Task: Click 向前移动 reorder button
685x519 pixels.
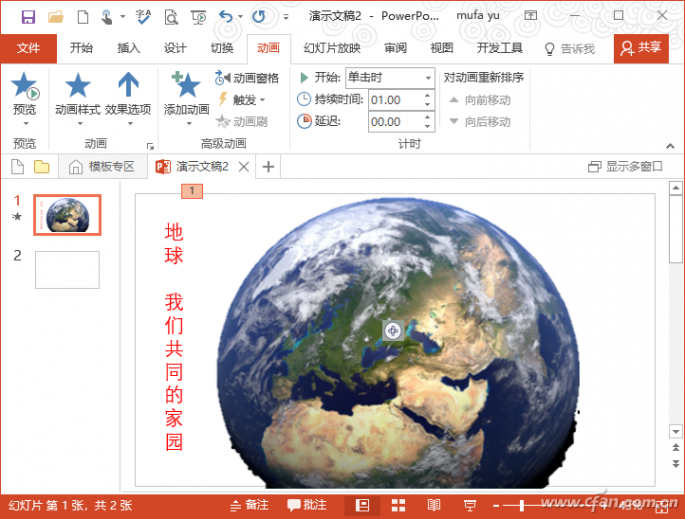Action: (x=480, y=100)
